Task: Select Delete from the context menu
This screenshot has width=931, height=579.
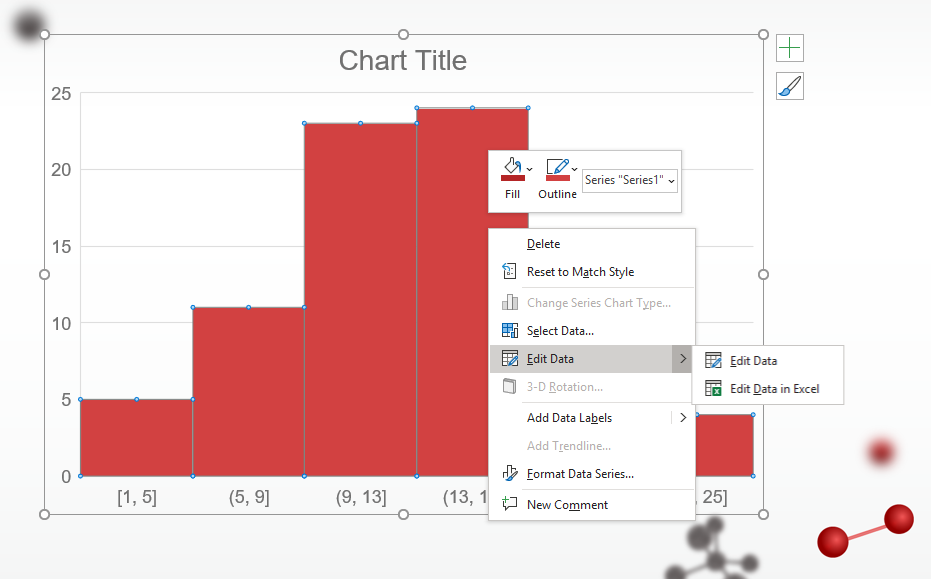Action: pyautogui.click(x=543, y=243)
